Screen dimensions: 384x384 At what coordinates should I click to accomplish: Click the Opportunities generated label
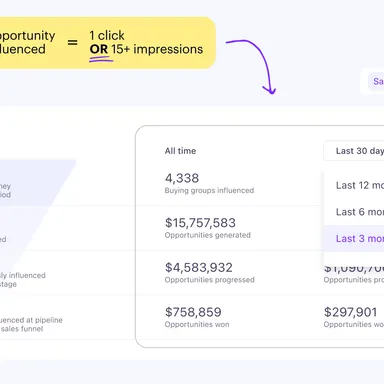208,235
